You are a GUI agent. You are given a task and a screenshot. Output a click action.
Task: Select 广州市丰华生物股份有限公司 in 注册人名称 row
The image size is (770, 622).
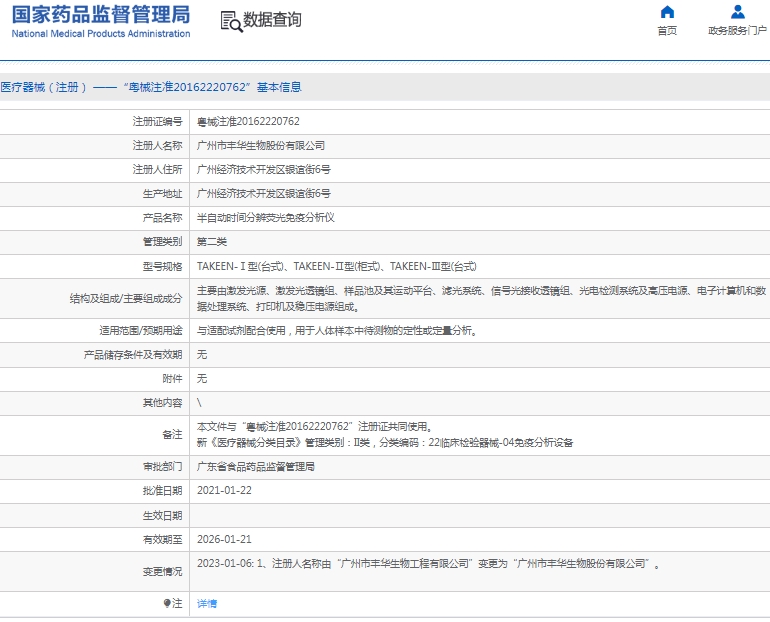tap(261, 145)
